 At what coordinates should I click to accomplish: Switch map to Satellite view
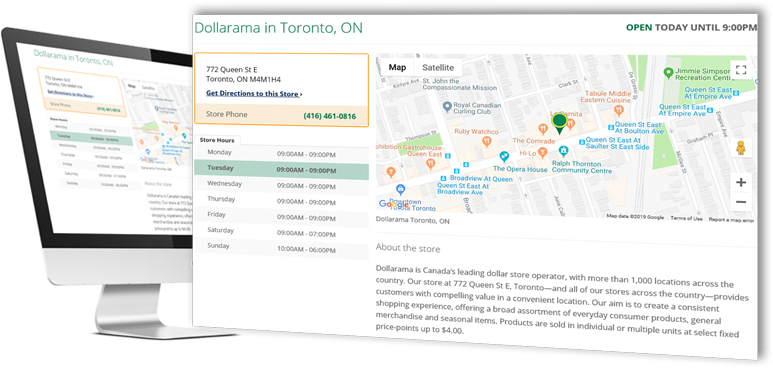(438, 68)
